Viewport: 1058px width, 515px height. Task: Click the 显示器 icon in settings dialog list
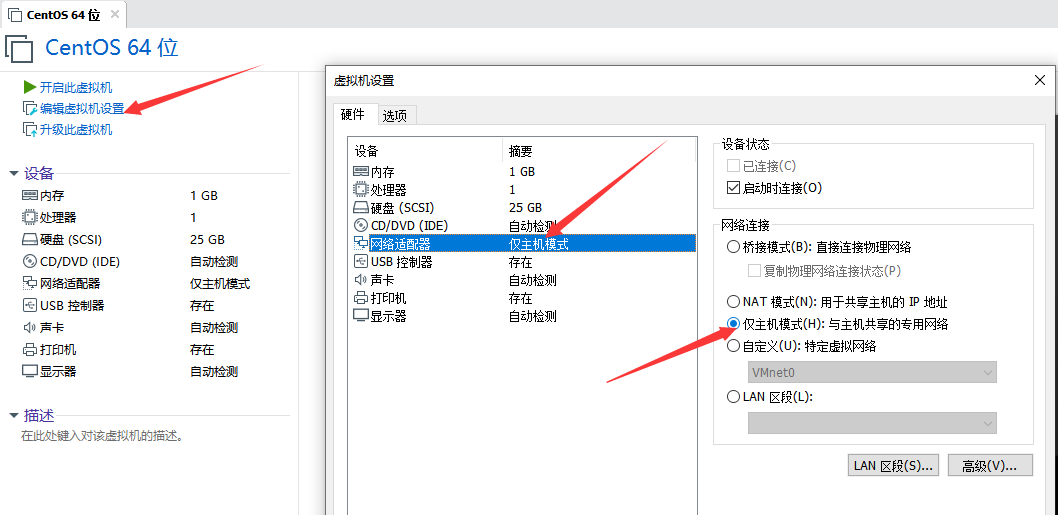[x=360, y=316]
